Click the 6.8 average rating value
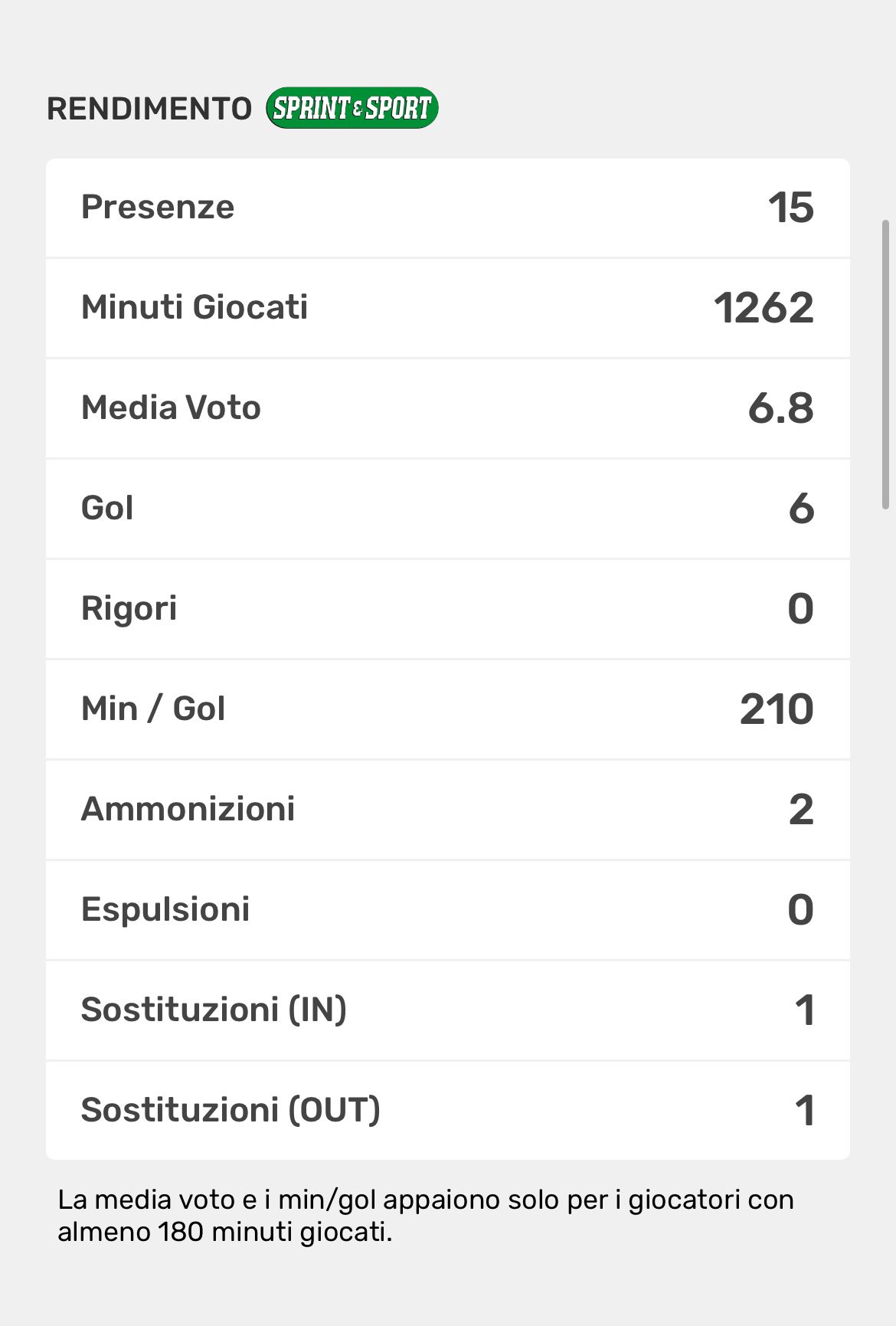 point(780,408)
